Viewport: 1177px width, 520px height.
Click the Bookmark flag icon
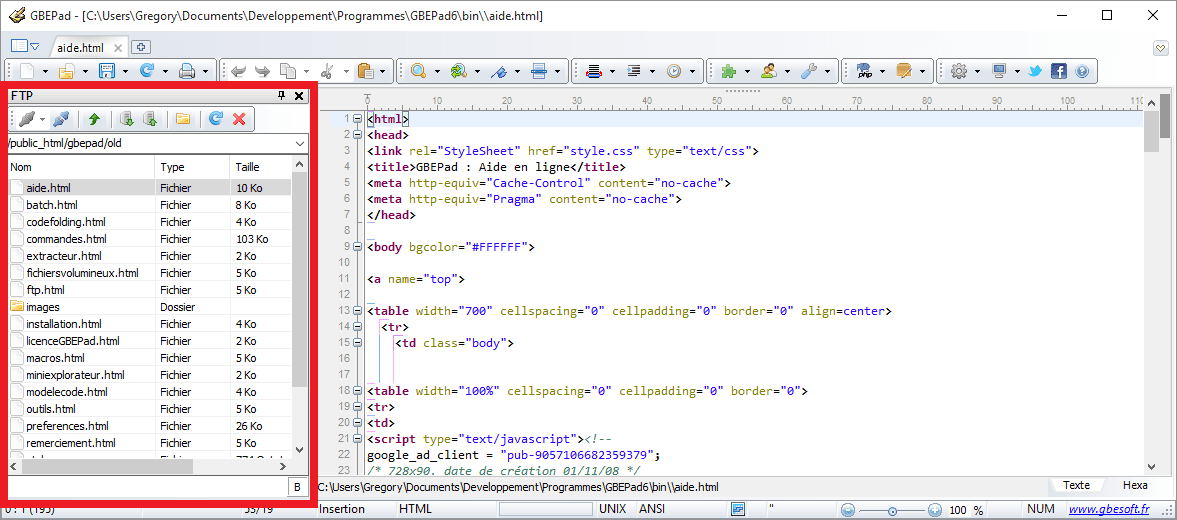(x=499, y=71)
